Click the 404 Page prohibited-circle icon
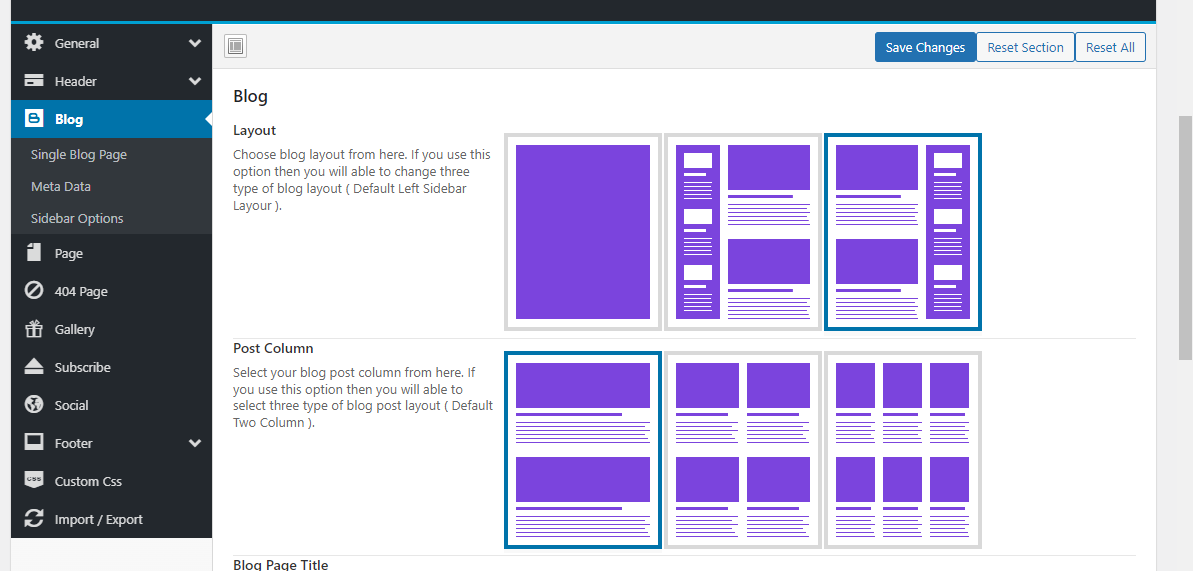The width and height of the screenshot is (1193, 571). pyautogui.click(x=34, y=291)
